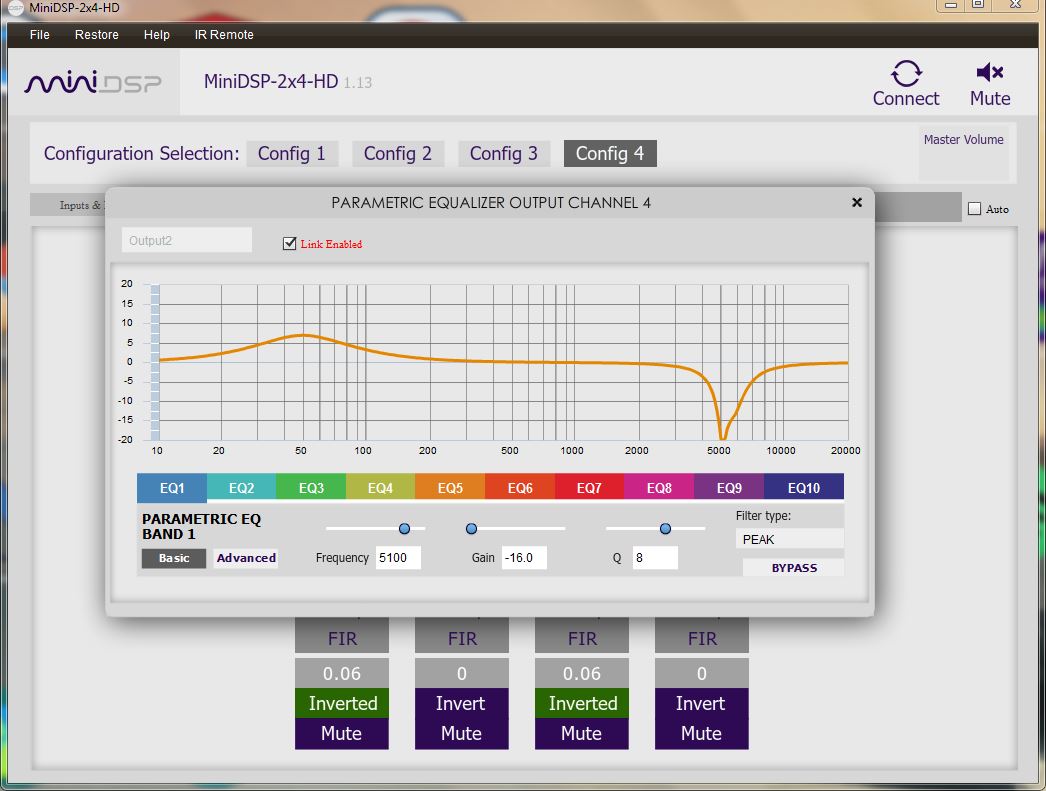Open the Restore menu
Viewport: 1046px width, 791px height.
[97, 35]
